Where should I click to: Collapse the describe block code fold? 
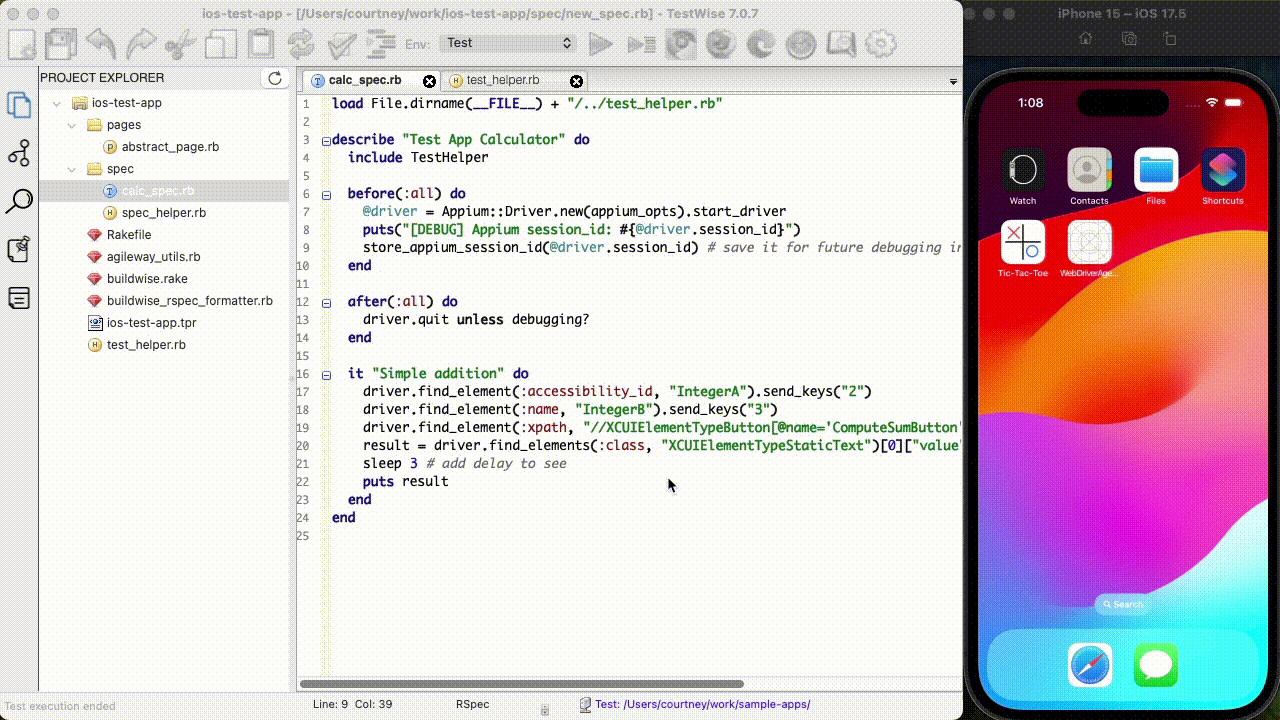coord(326,139)
